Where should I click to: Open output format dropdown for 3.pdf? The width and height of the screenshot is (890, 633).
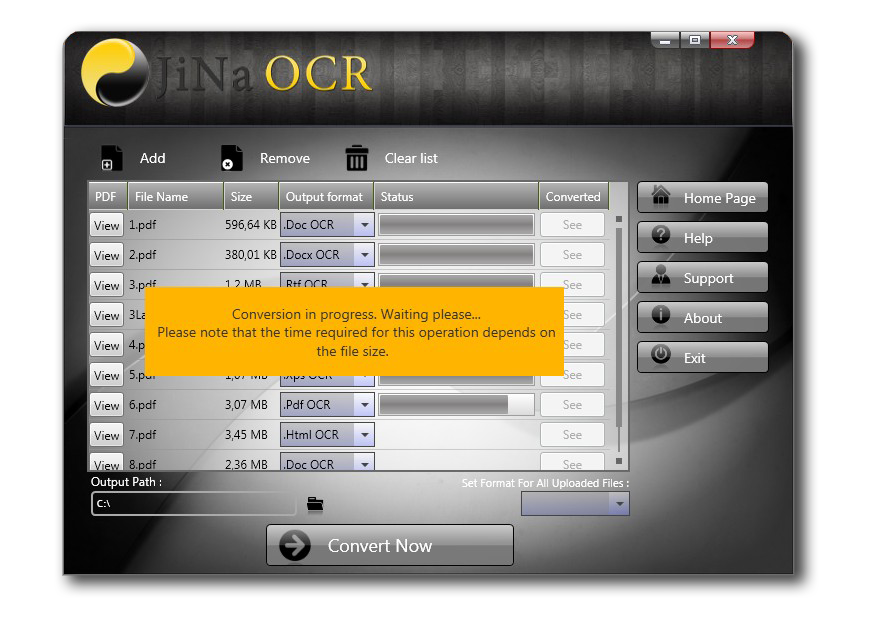tap(364, 281)
